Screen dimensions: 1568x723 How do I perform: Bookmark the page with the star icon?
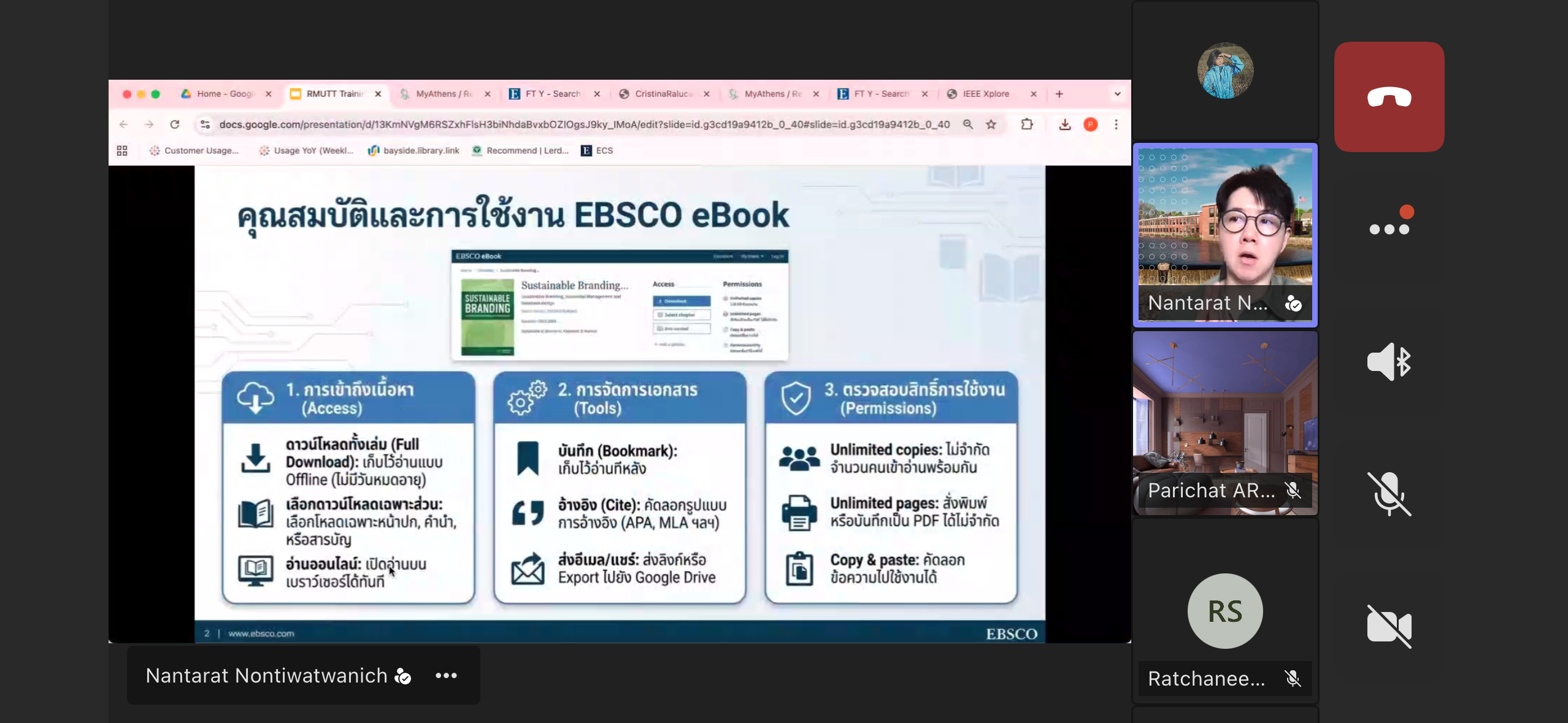[x=991, y=124]
